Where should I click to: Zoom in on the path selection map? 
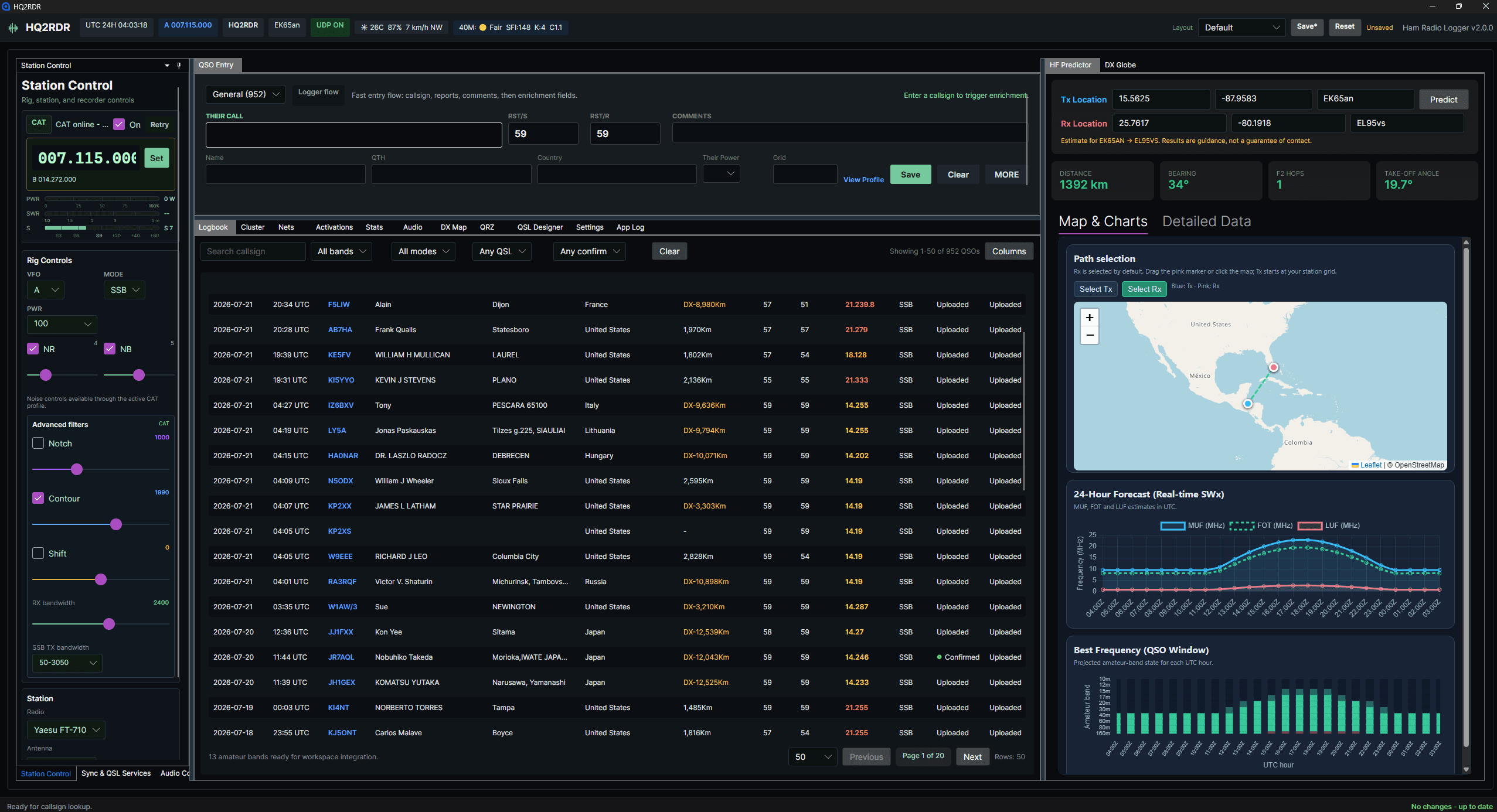point(1089,318)
